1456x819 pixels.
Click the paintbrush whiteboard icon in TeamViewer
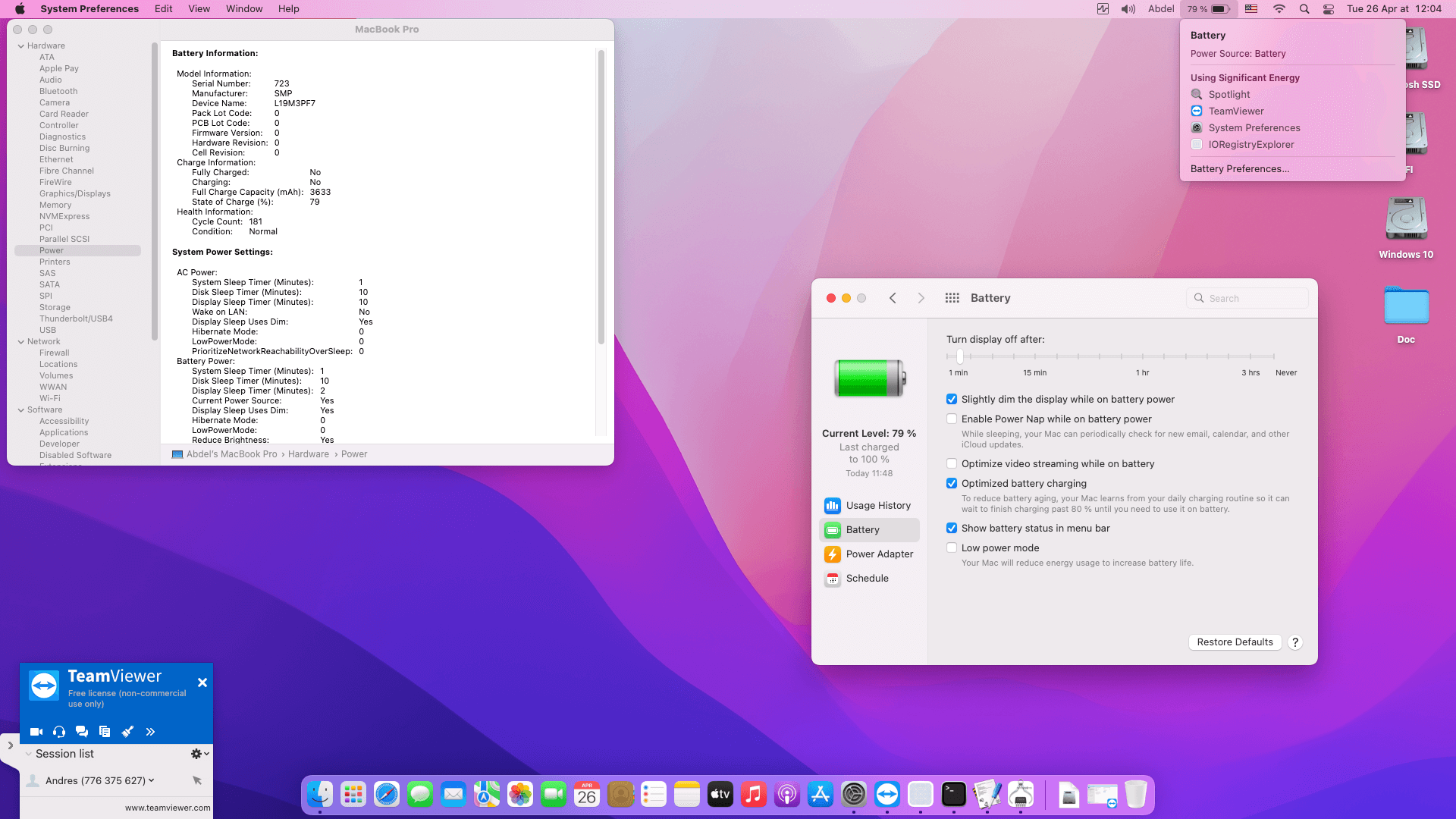coord(127,732)
